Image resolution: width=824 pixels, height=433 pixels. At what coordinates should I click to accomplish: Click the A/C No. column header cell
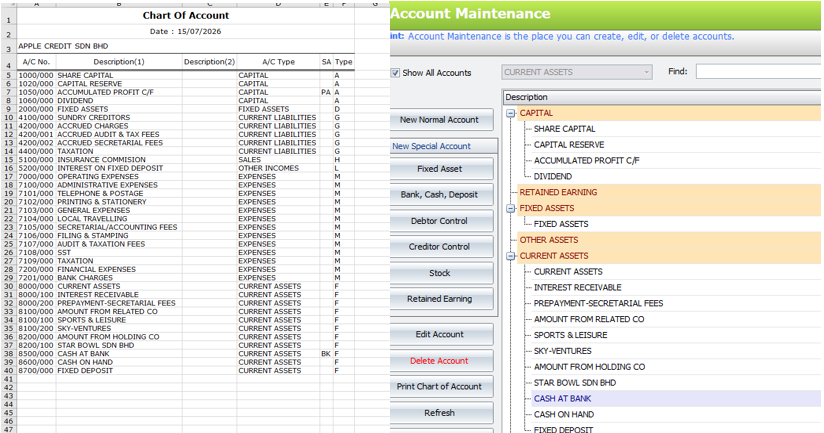tap(36, 61)
